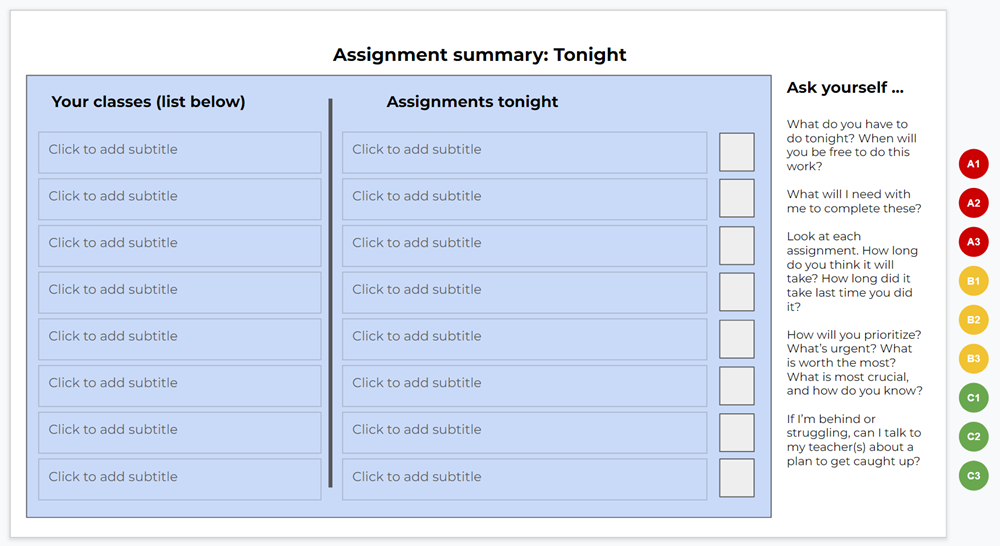Select the yellow B2 circle
Viewport: 1000px width, 546px height.
click(x=973, y=320)
